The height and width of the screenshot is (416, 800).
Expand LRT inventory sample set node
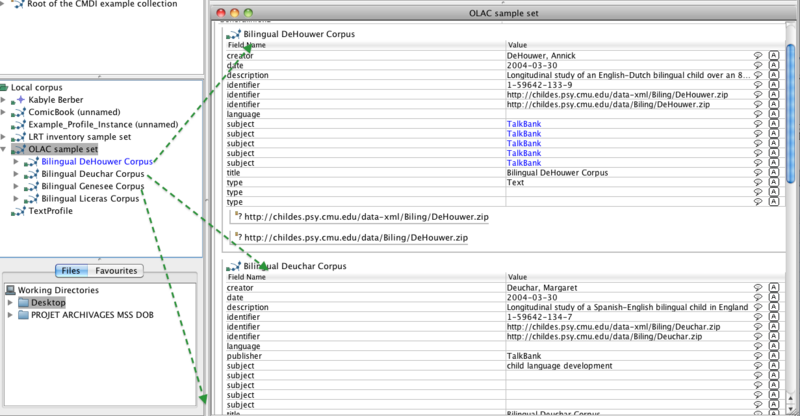3,137
